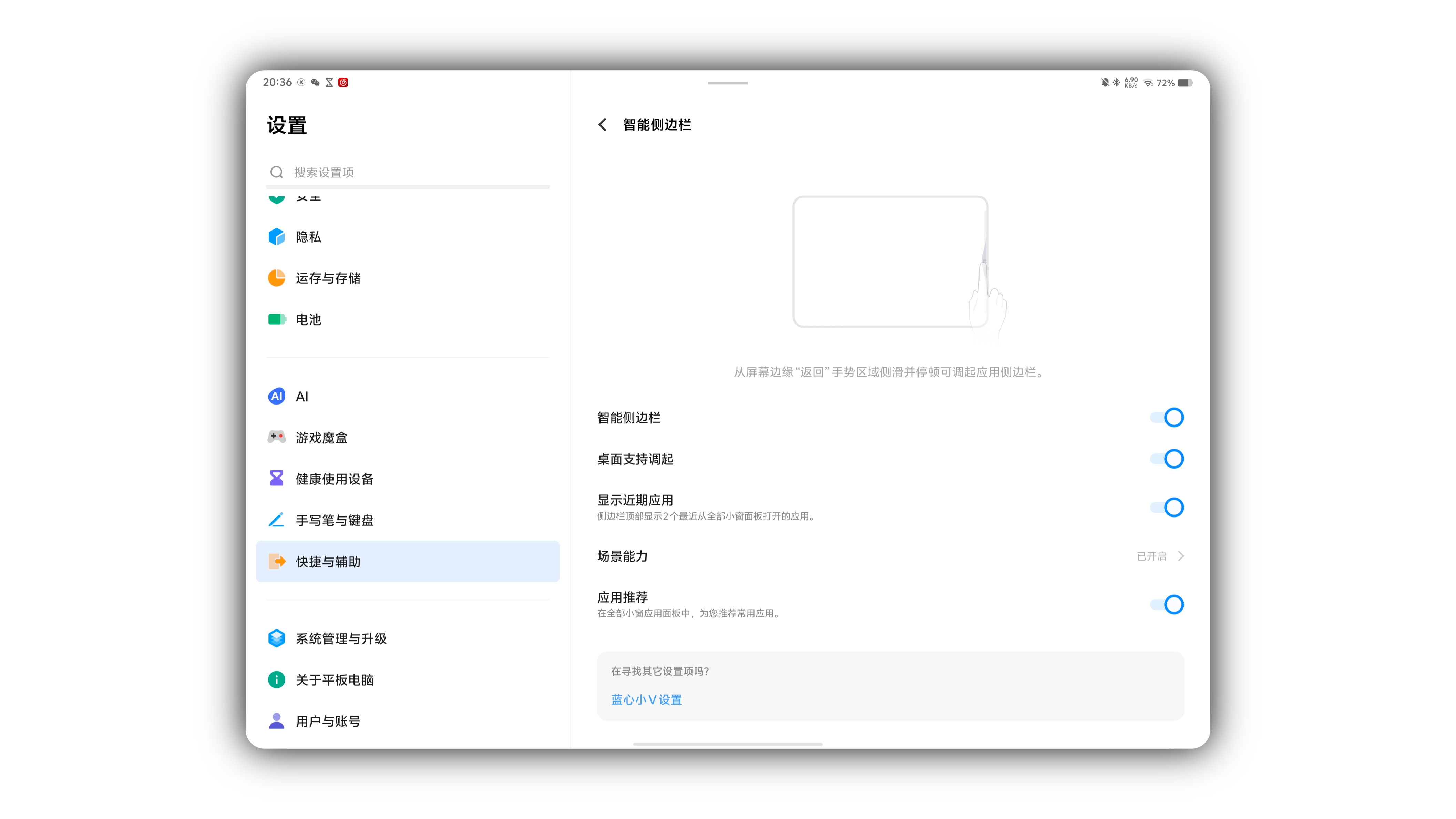Toggle the 桌面支持调起 switch
This screenshot has width=1456, height=819.
coord(1167,459)
